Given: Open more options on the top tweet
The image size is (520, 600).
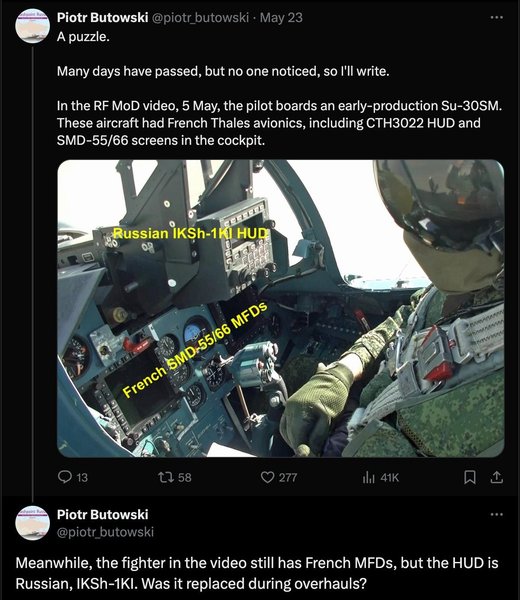Looking at the screenshot, I should pyautogui.click(x=496, y=17).
